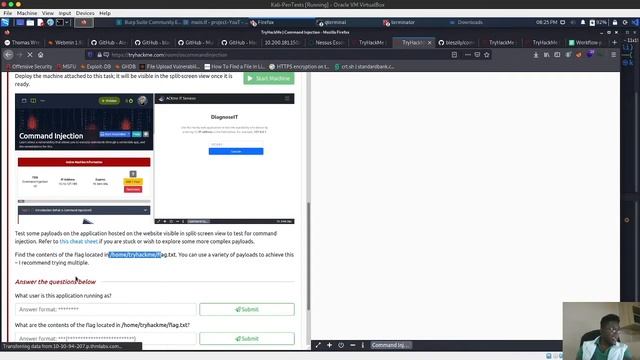Open the Command Injection tutorial screenshot image
This screenshot has height=360, width=640.
coord(154,159)
